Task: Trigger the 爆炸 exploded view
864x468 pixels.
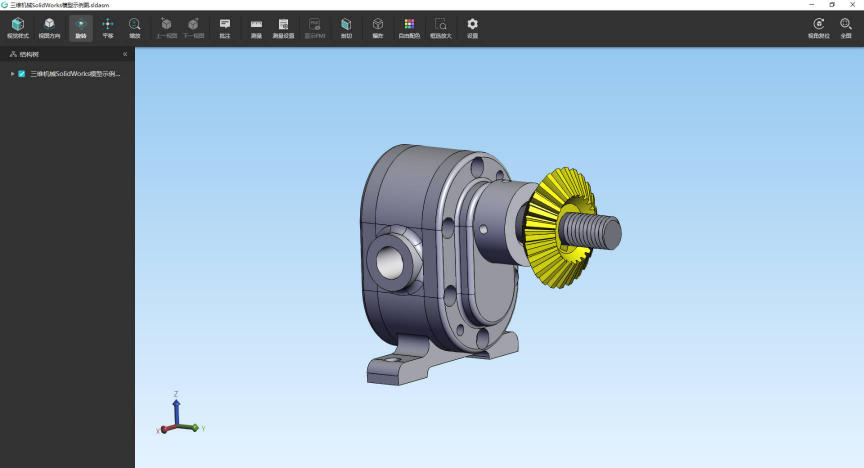Action: [x=378, y=27]
